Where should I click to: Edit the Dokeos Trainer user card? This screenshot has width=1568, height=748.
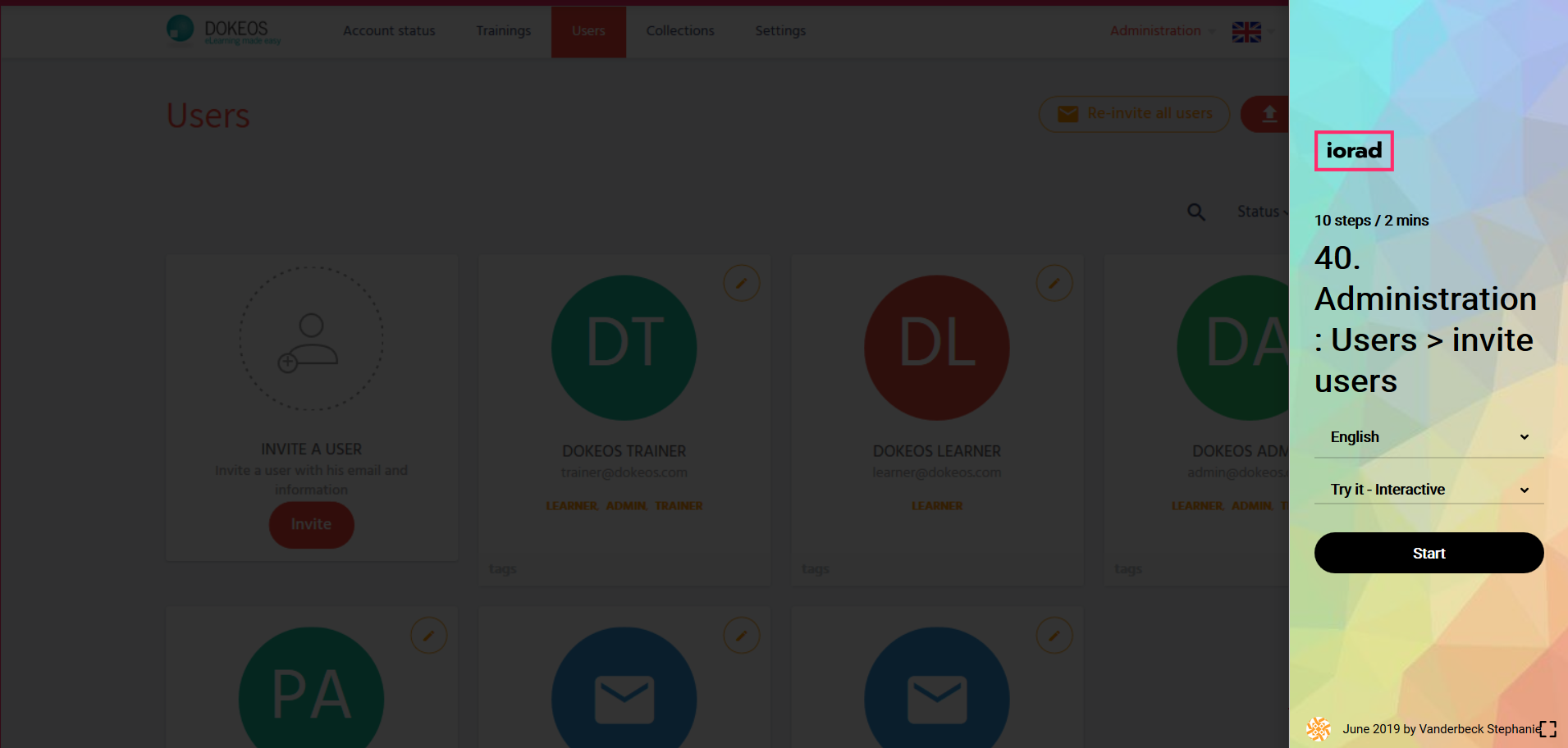(741, 284)
